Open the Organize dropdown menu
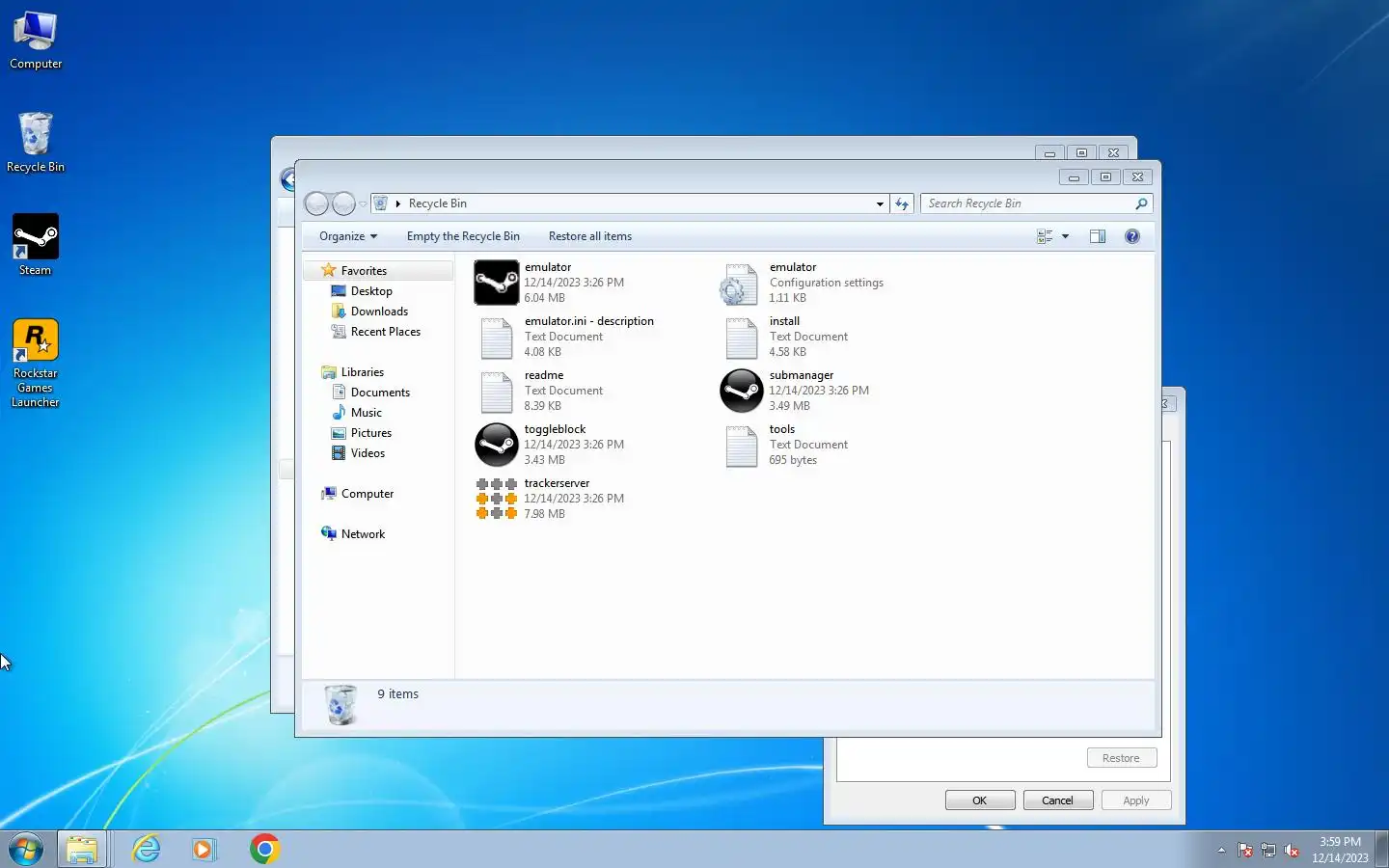This screenshot has height=868, width=1389. pos(348,236)
